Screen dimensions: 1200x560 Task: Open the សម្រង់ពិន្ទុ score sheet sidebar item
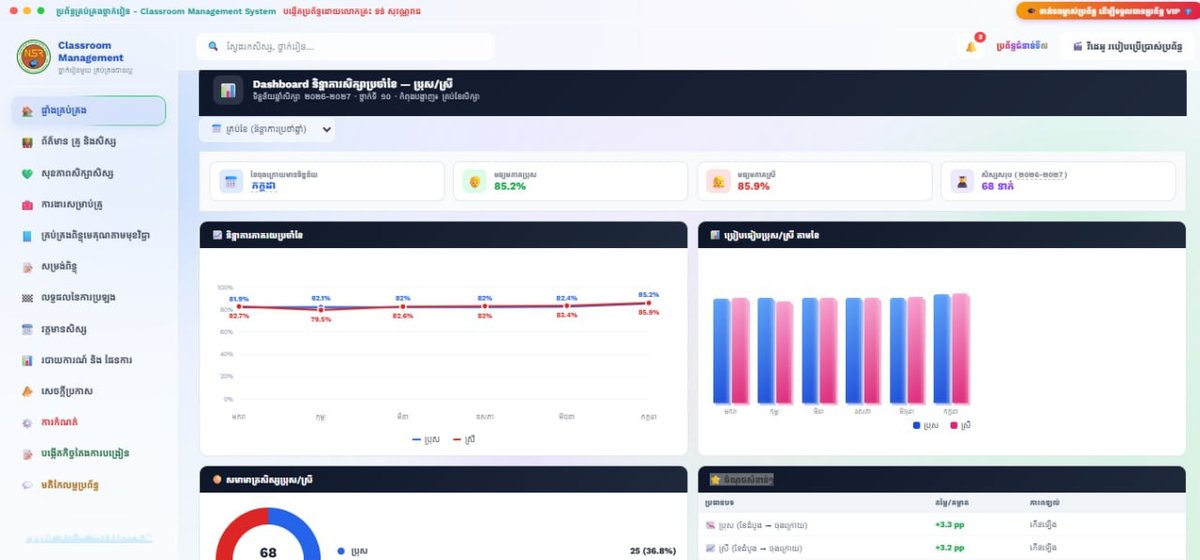[89, 267]
